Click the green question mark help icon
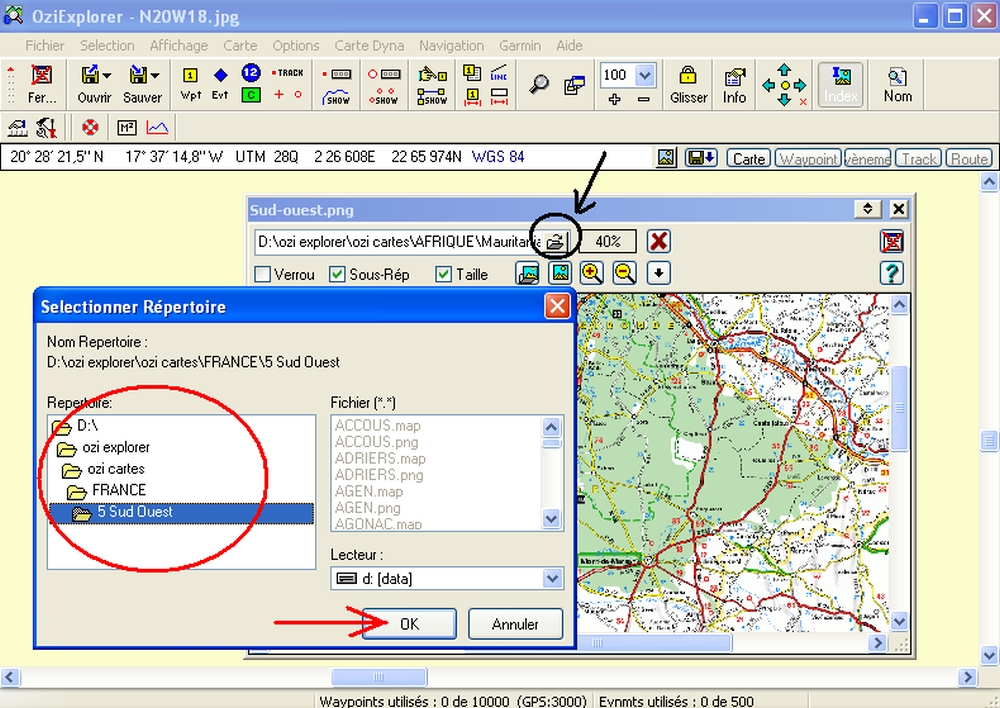1000x708 pixels. point(891,273)
